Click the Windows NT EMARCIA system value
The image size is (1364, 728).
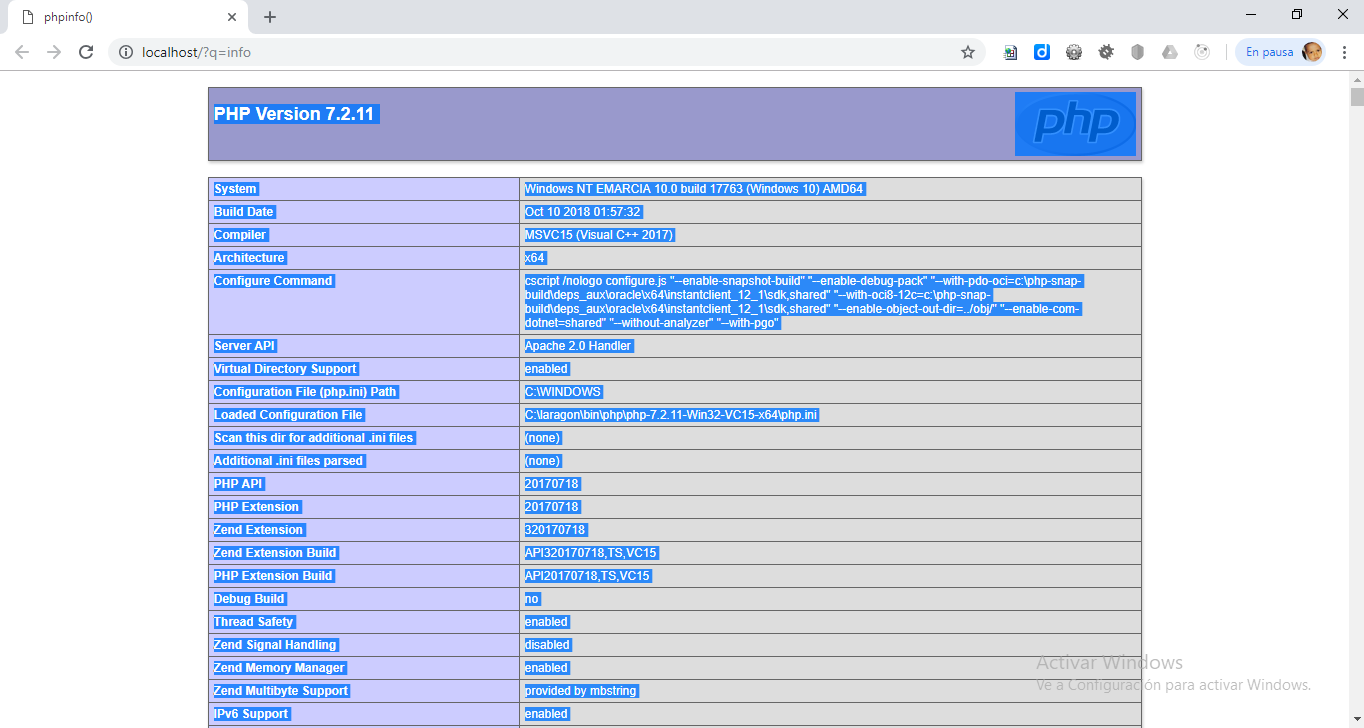point(694,189)
